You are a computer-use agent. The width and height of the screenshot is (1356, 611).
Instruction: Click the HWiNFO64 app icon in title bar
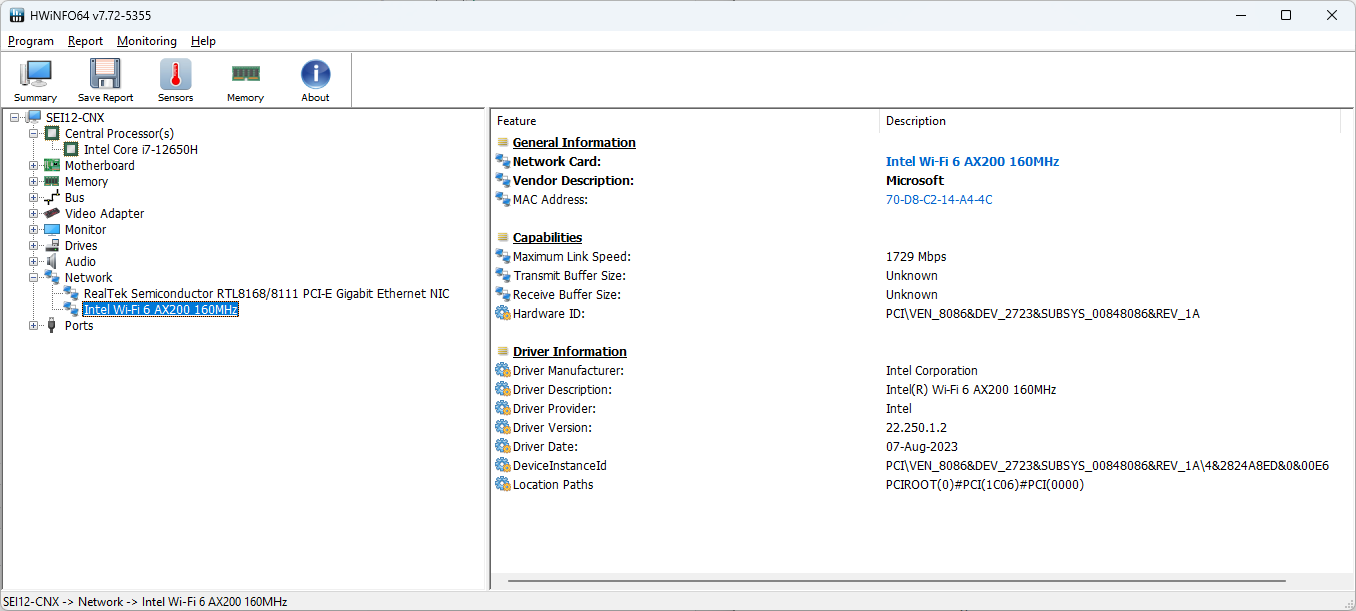[x=17, y=15]
